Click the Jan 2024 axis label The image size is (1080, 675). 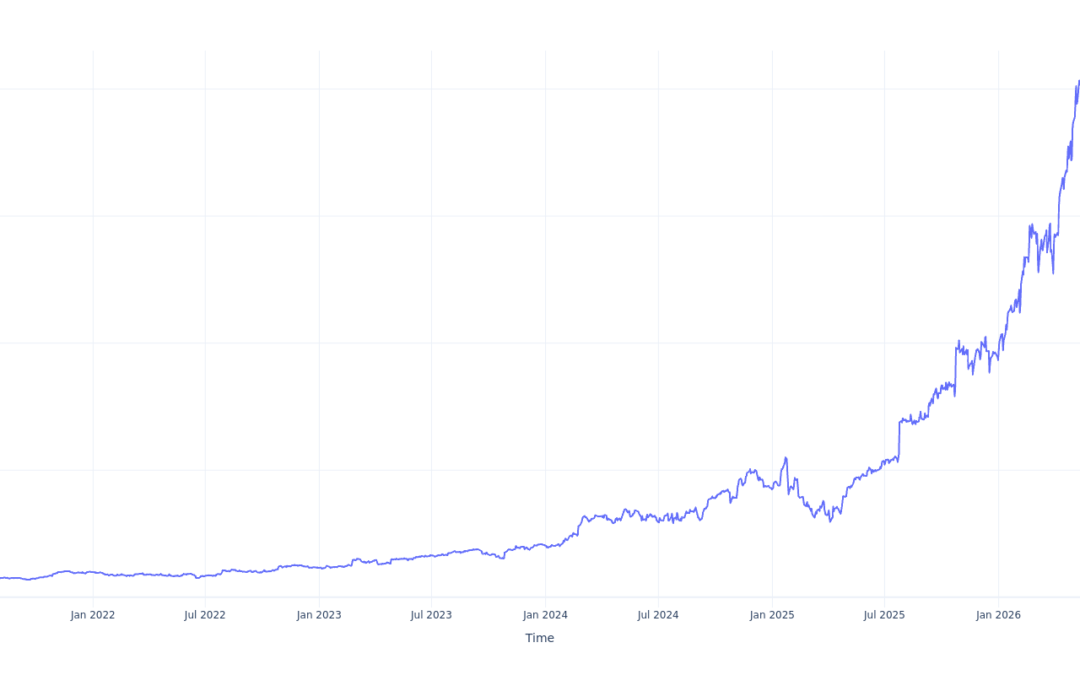546,615
